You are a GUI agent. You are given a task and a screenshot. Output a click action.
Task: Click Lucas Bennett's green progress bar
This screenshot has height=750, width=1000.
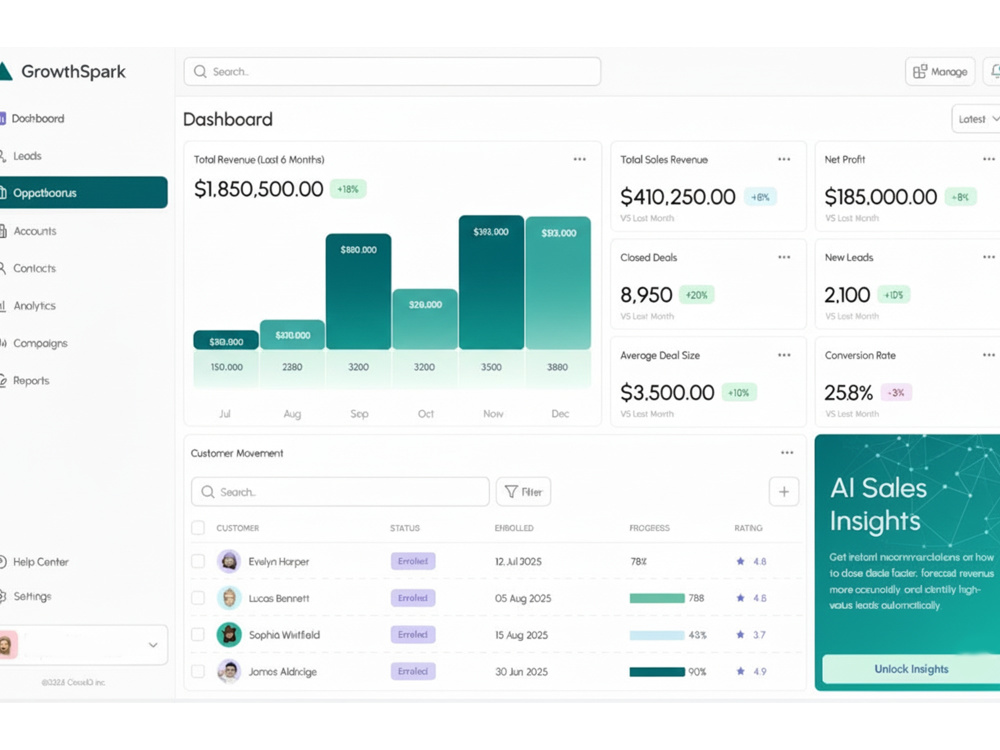[x=657, y=598]
